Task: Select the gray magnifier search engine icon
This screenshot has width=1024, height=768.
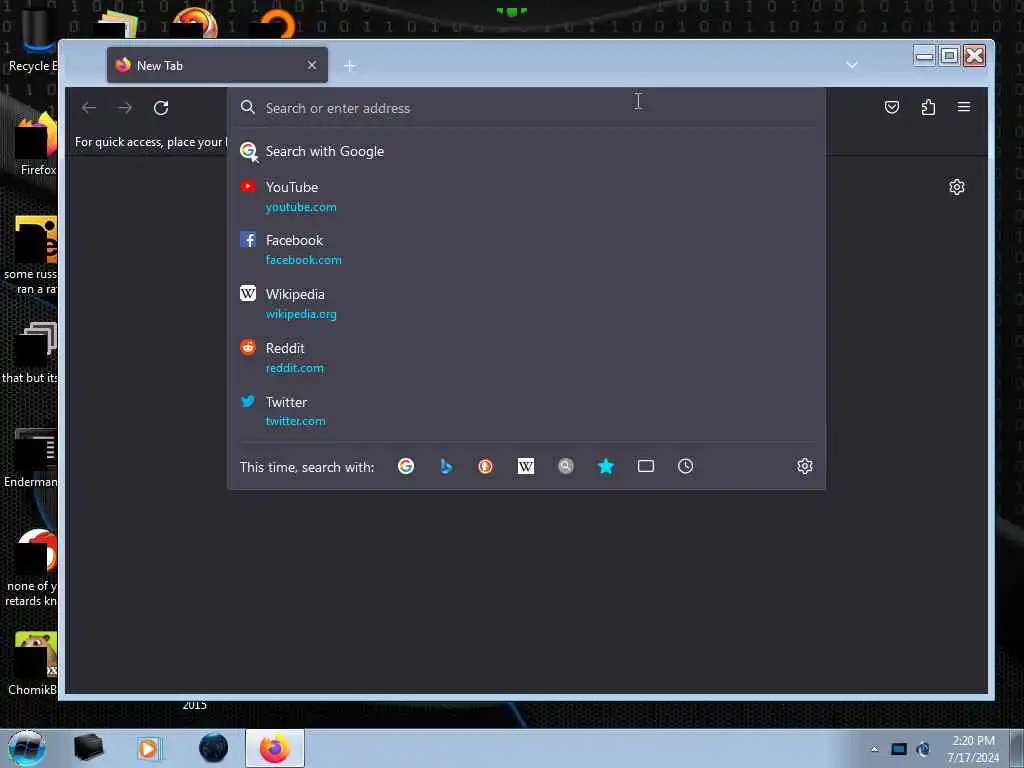Action: pos(566,466)
